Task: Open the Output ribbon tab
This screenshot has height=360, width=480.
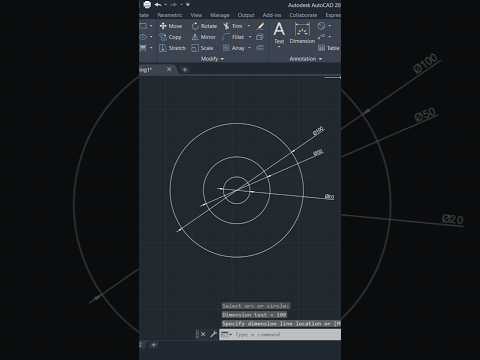Action: coord(246,15)
